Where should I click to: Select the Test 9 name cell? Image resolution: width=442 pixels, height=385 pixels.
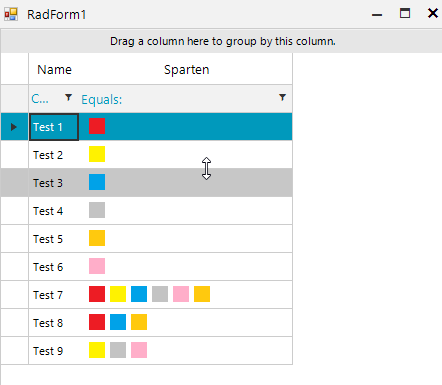[x=54, y=351]
